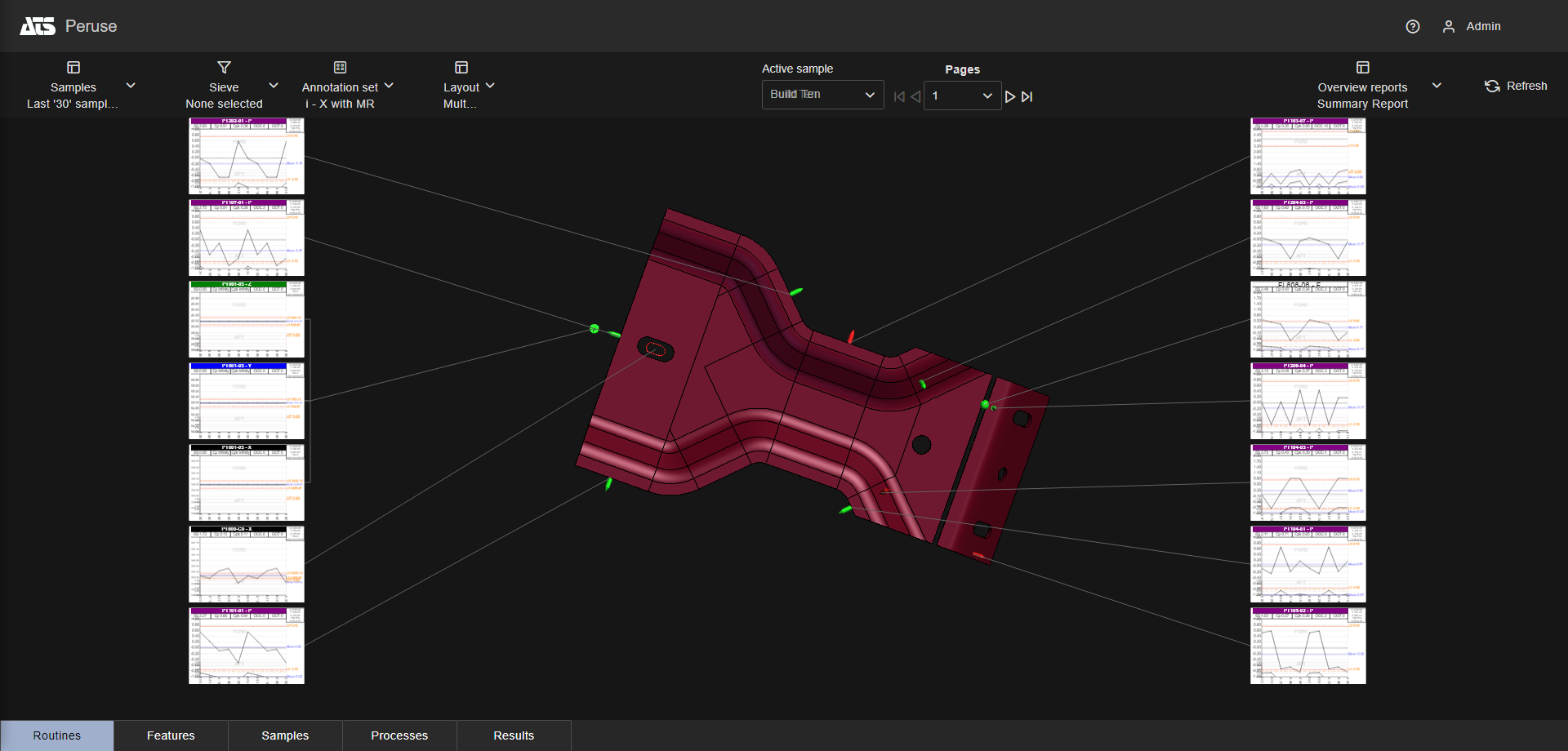Open the Results tab
The height and width of the screenshot is (751, 1568).
[514, 735]
